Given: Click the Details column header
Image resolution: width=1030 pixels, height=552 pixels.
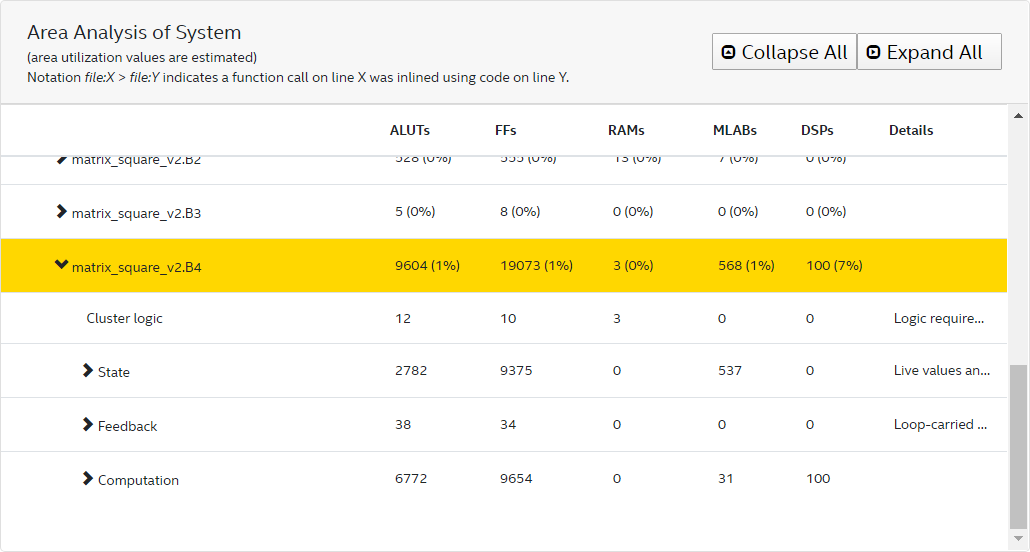Looking at the screenshot, I should (911, 130).
